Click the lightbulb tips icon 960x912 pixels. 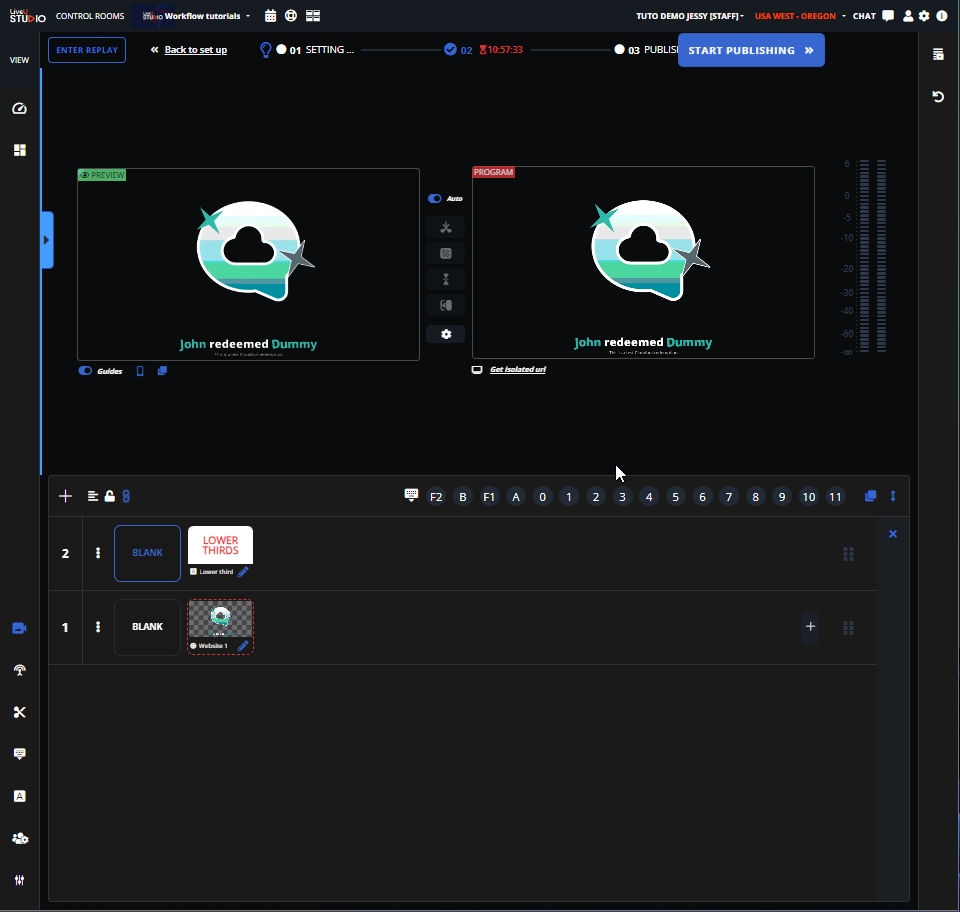[266, 50]
